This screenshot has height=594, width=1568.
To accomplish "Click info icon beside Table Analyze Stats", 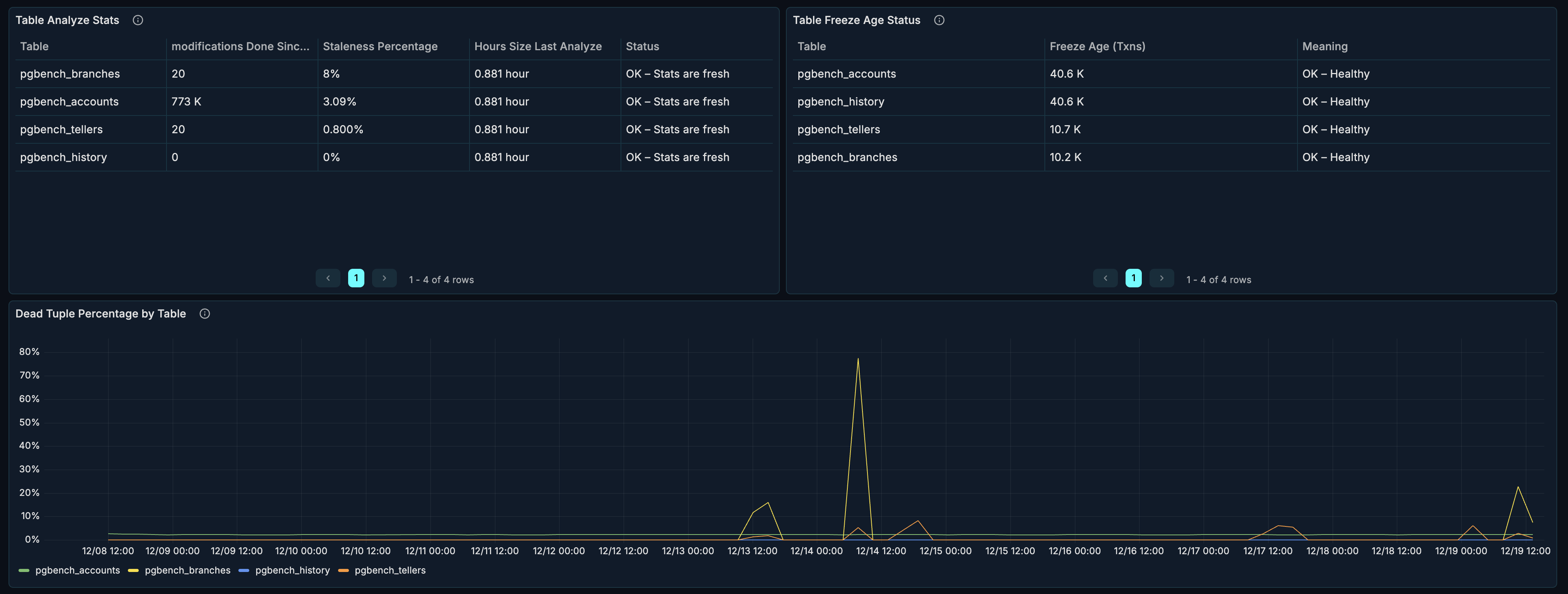I will pyautogui.click(x=138, y=20).
